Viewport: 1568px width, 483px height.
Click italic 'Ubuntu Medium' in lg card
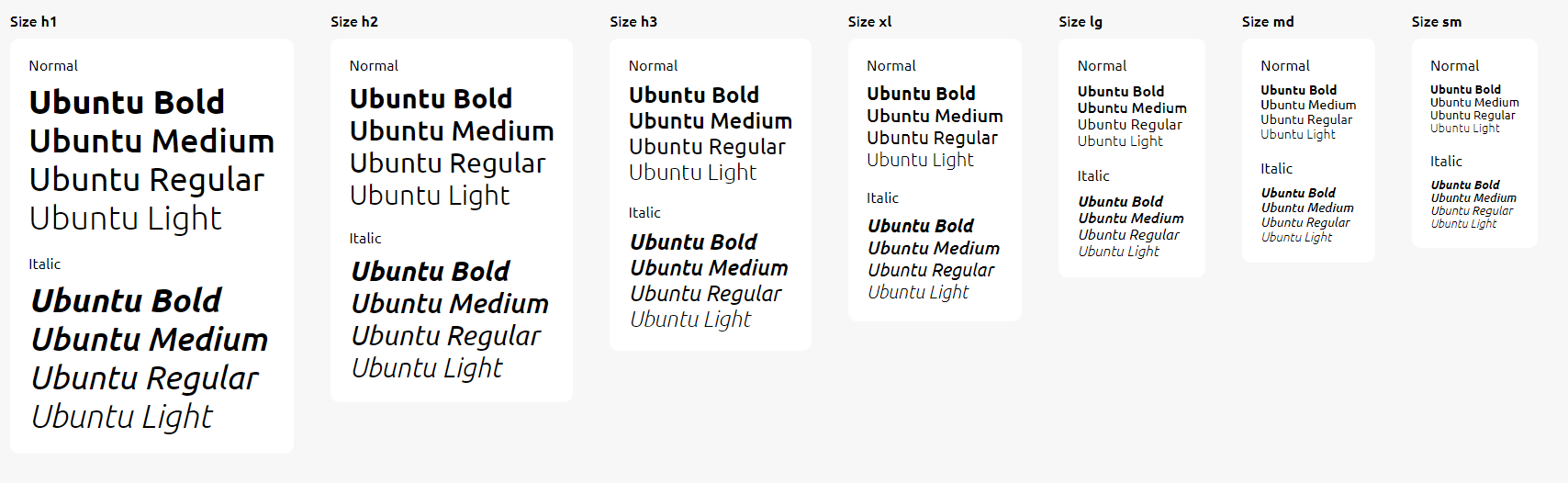coord(1131,219)
